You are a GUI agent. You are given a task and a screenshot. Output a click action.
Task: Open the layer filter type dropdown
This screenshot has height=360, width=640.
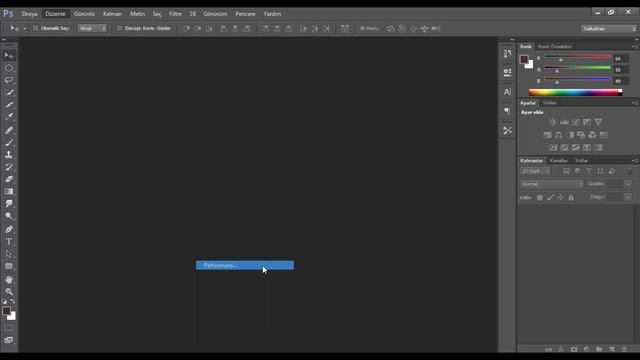[535, 171]
